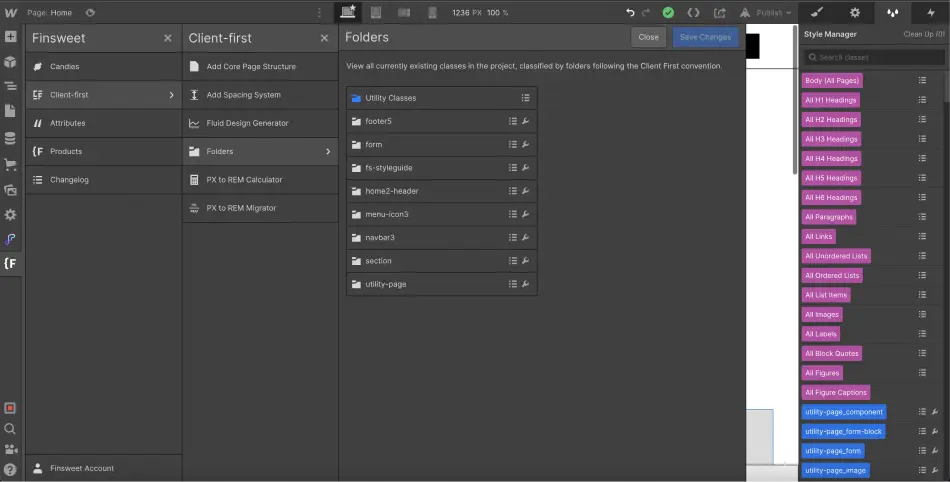Image resolution: width=950 pixels, height=482 pixels.
Task: Click the Search classes field
Action: pos(874,57)
